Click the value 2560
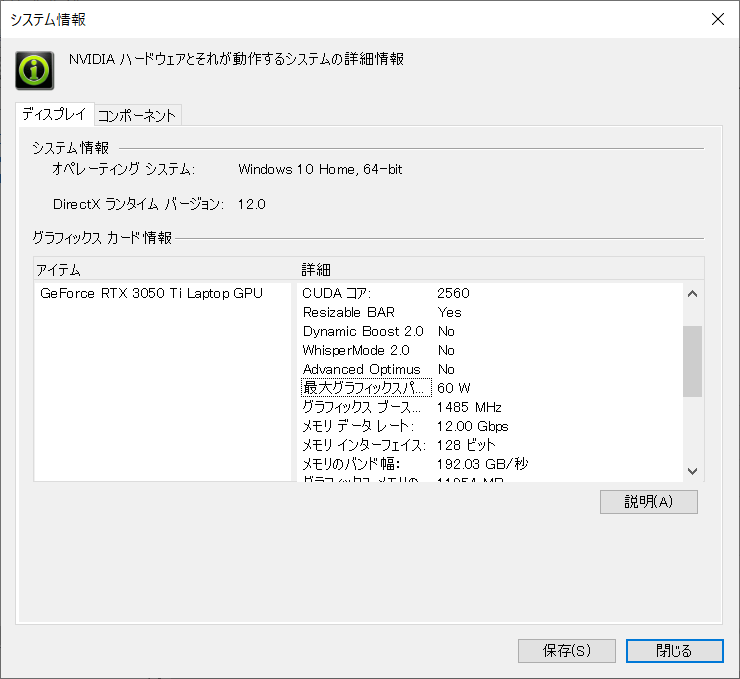The width and height of the screenshot is (740, 679). pos(453,293)
